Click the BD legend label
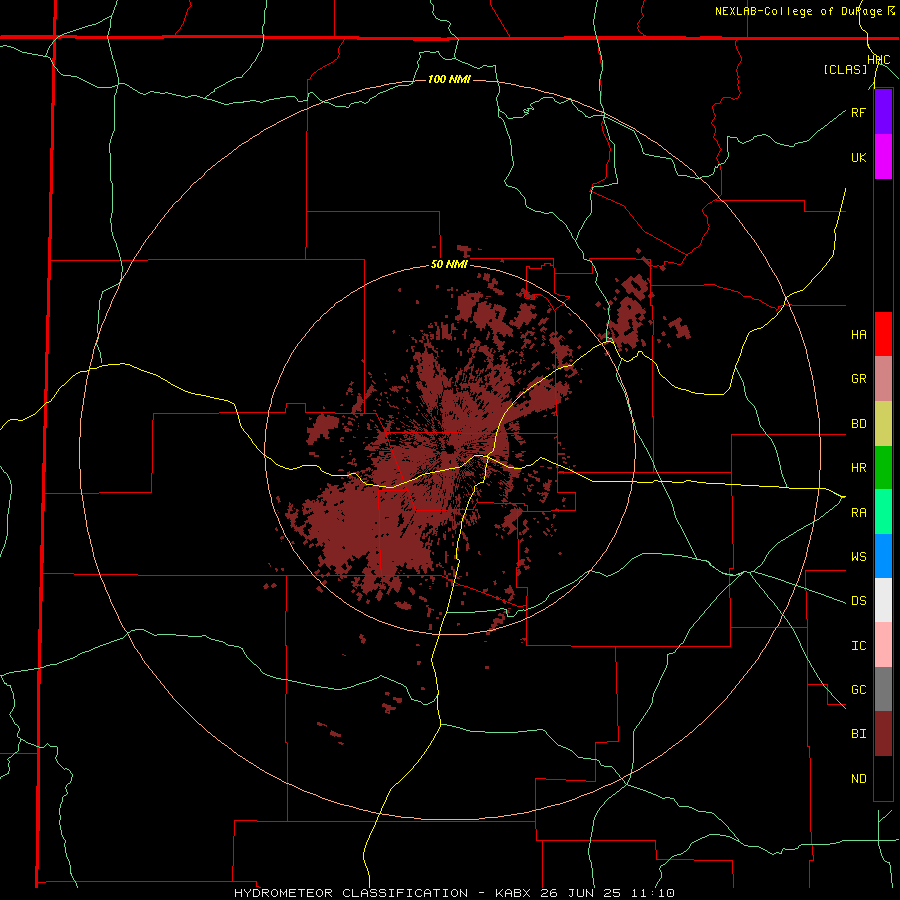900x900 pixels. [x=858, y=424]
